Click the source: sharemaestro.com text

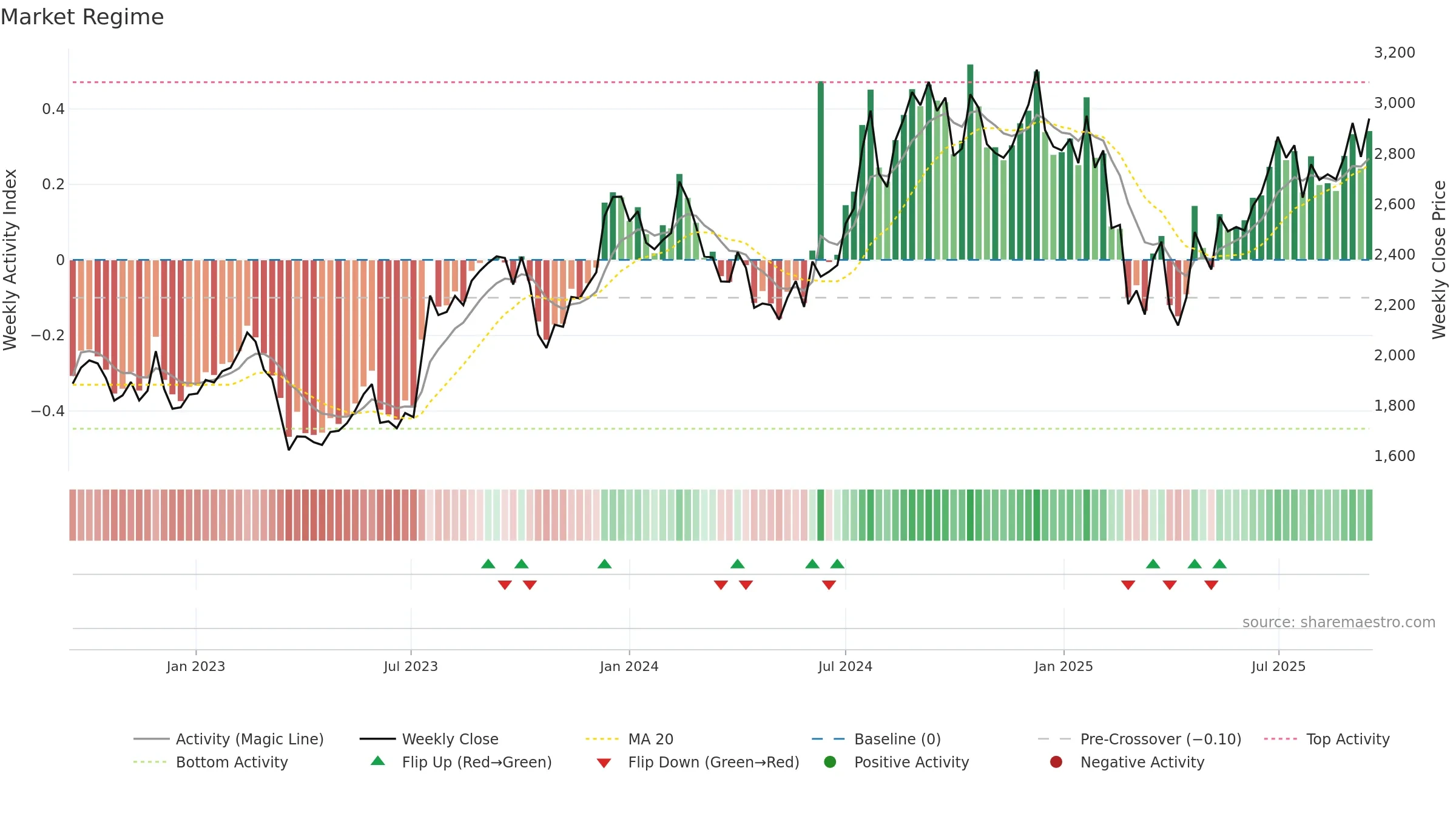pos(1339,622)
